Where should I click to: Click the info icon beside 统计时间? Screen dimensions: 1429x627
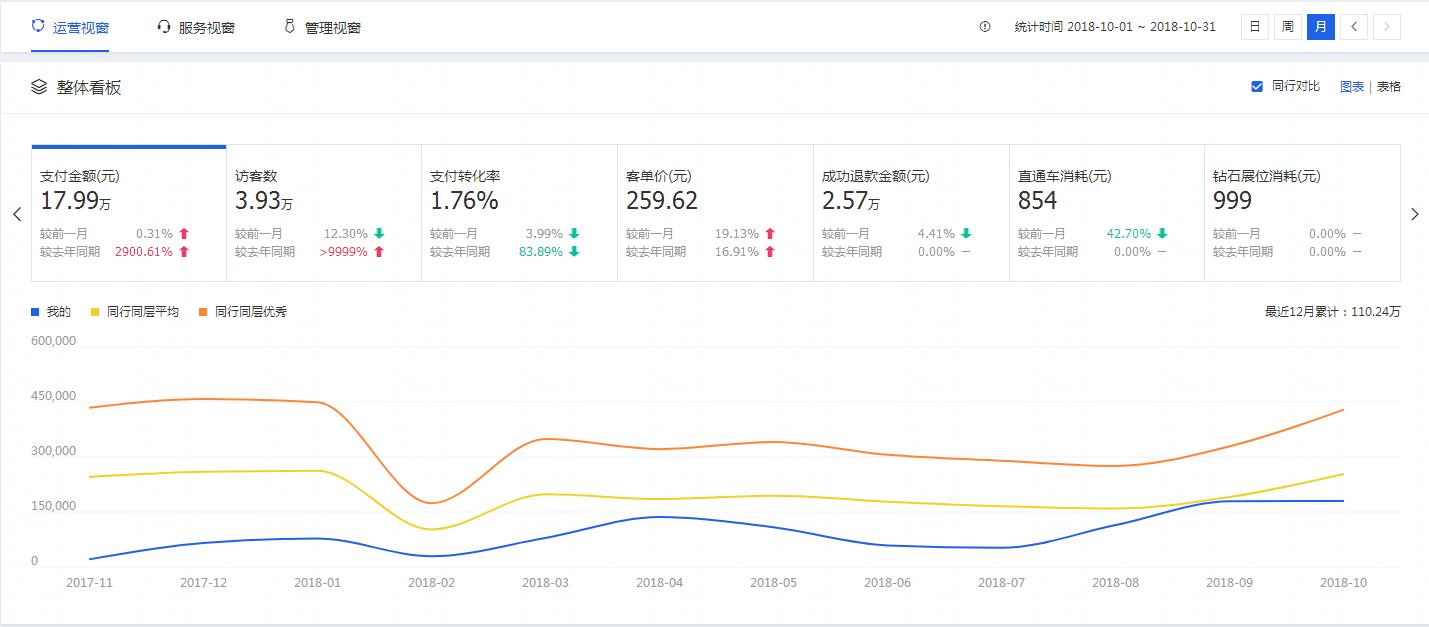pos(985,27)
